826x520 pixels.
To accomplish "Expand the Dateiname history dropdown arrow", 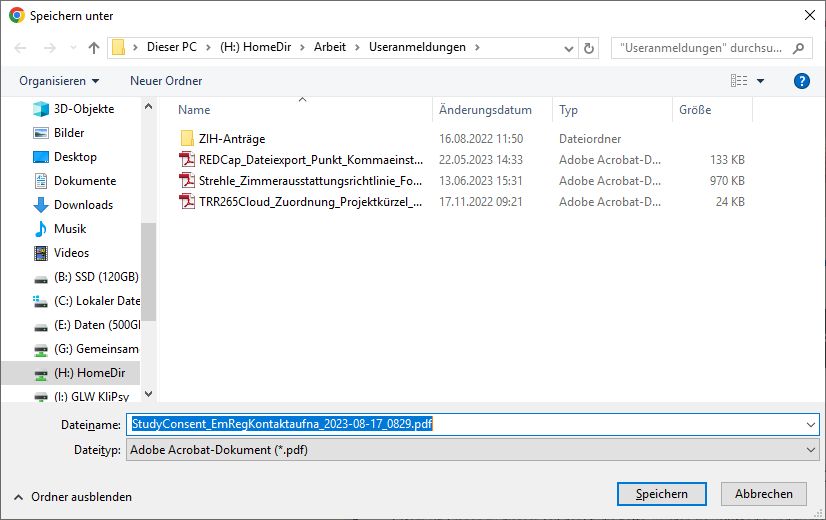I will 810,425.
